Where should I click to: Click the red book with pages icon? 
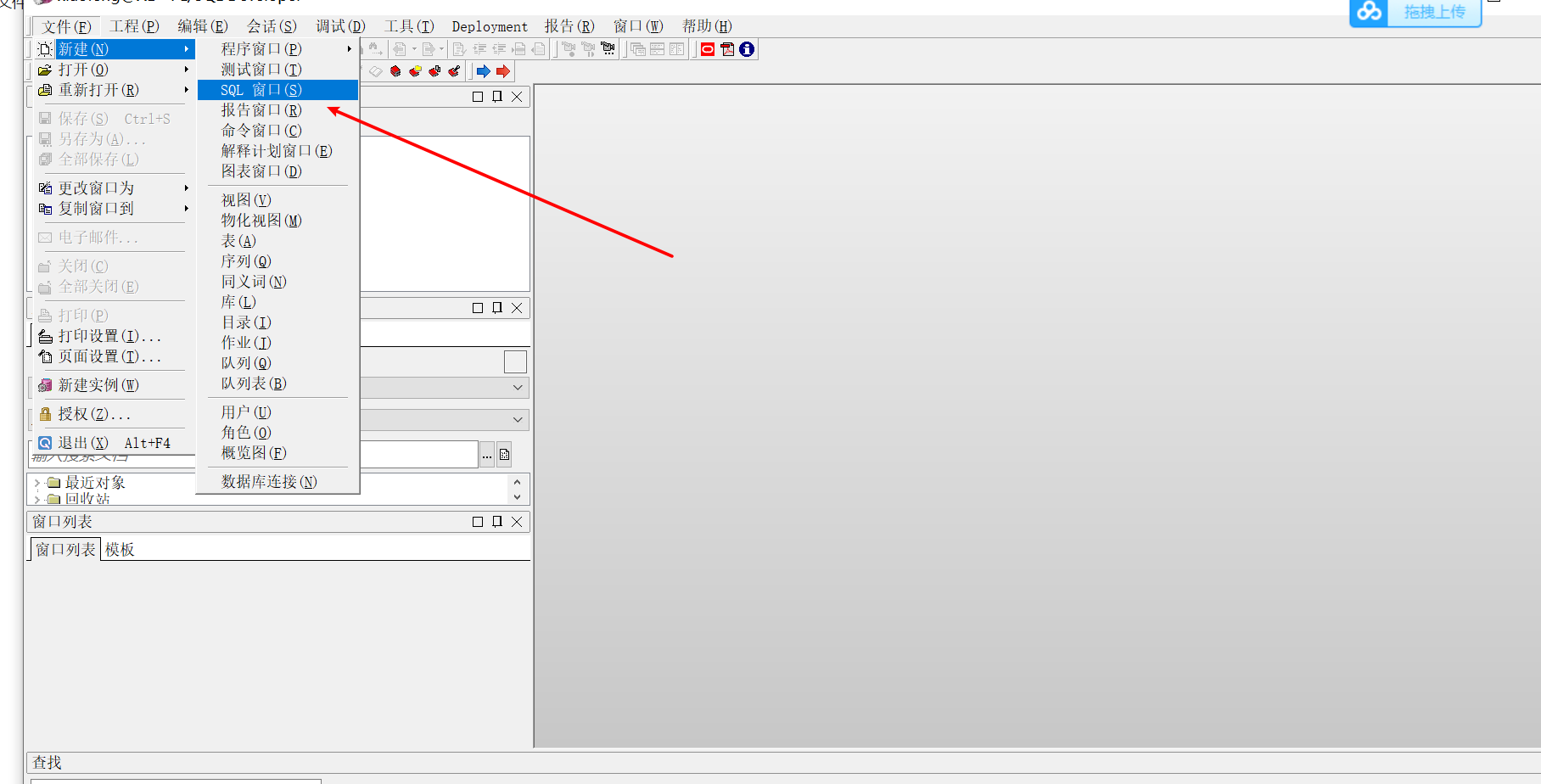[434, 71]
